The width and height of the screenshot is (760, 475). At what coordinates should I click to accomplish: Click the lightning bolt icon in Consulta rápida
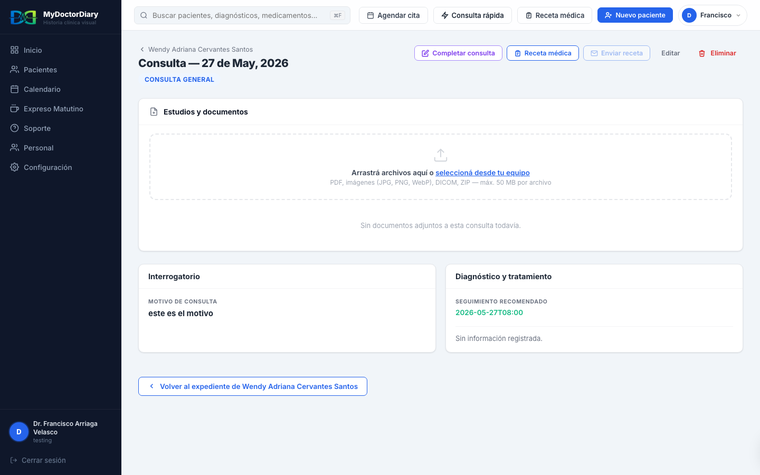[x=444, y=16]
